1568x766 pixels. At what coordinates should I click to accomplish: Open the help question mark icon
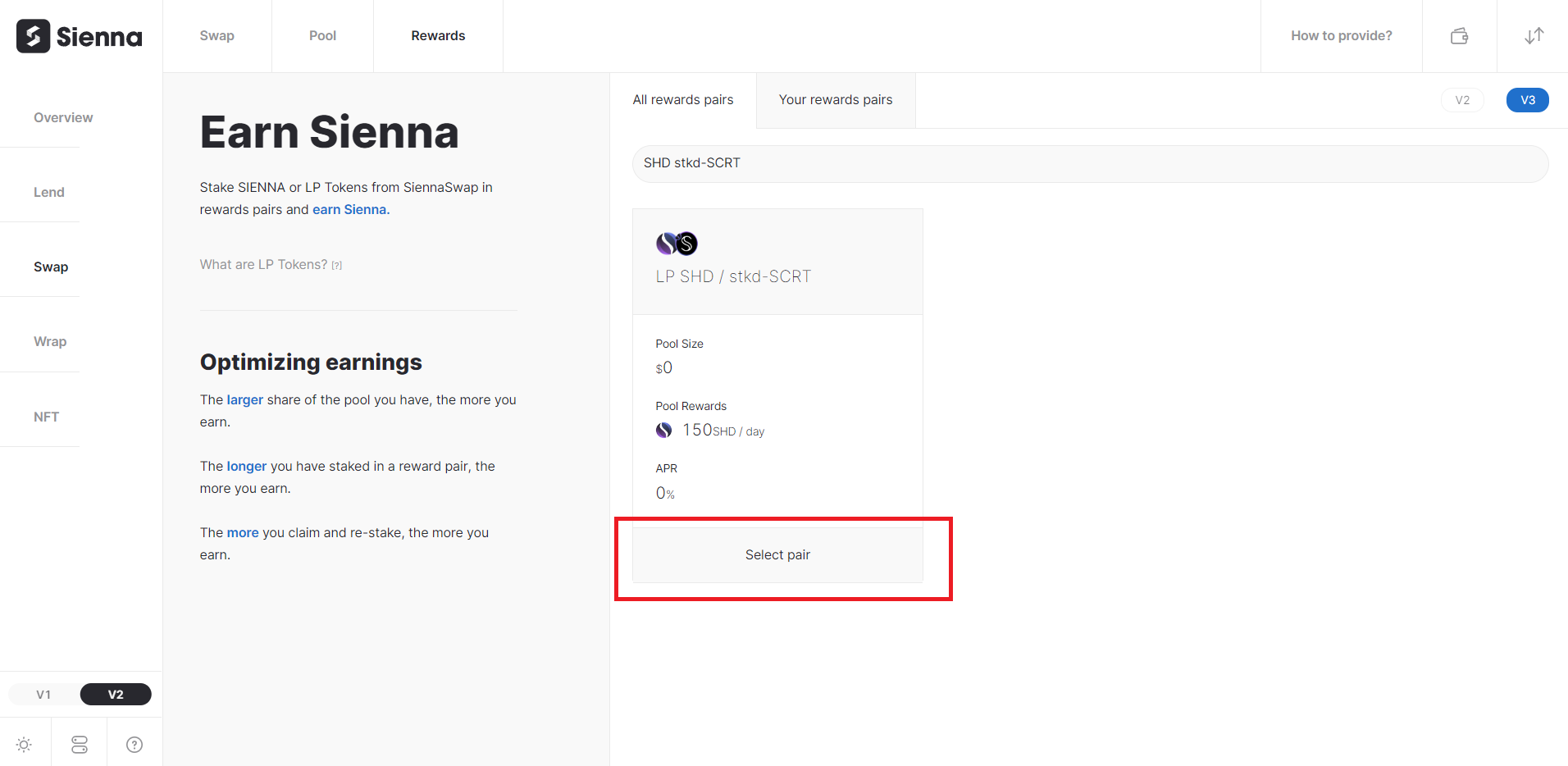(134, 745)
